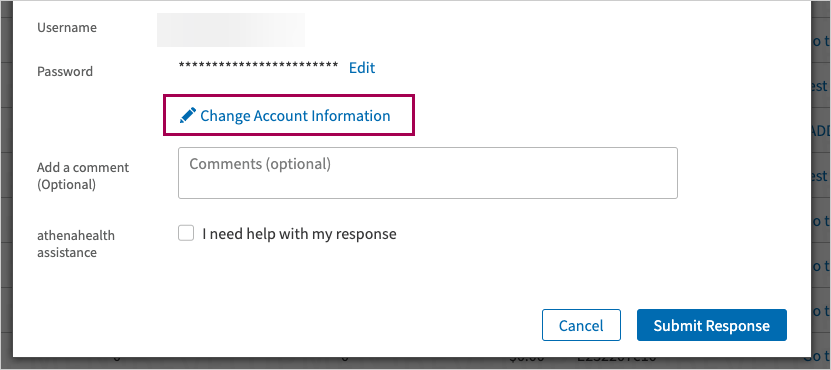The image size is (831, 370).
Task: Click the Add a comment (Optional) label
Action: click(x=83, y=176)
